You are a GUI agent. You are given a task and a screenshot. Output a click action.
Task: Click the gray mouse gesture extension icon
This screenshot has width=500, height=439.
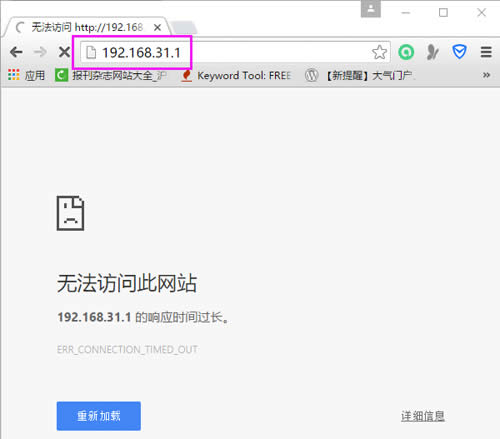click(433, 52)
